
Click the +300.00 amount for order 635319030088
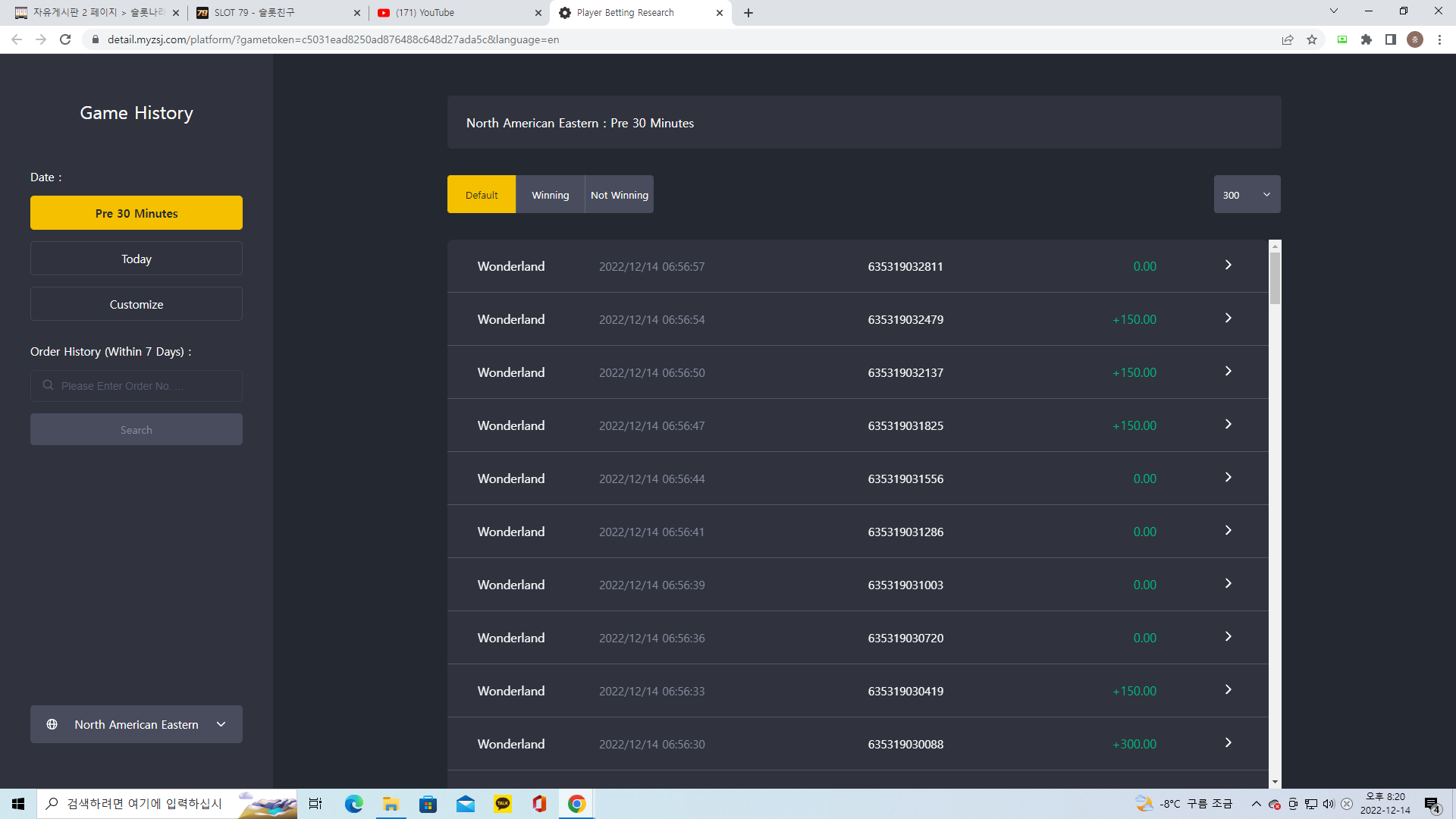click(x=1134, y=744)
